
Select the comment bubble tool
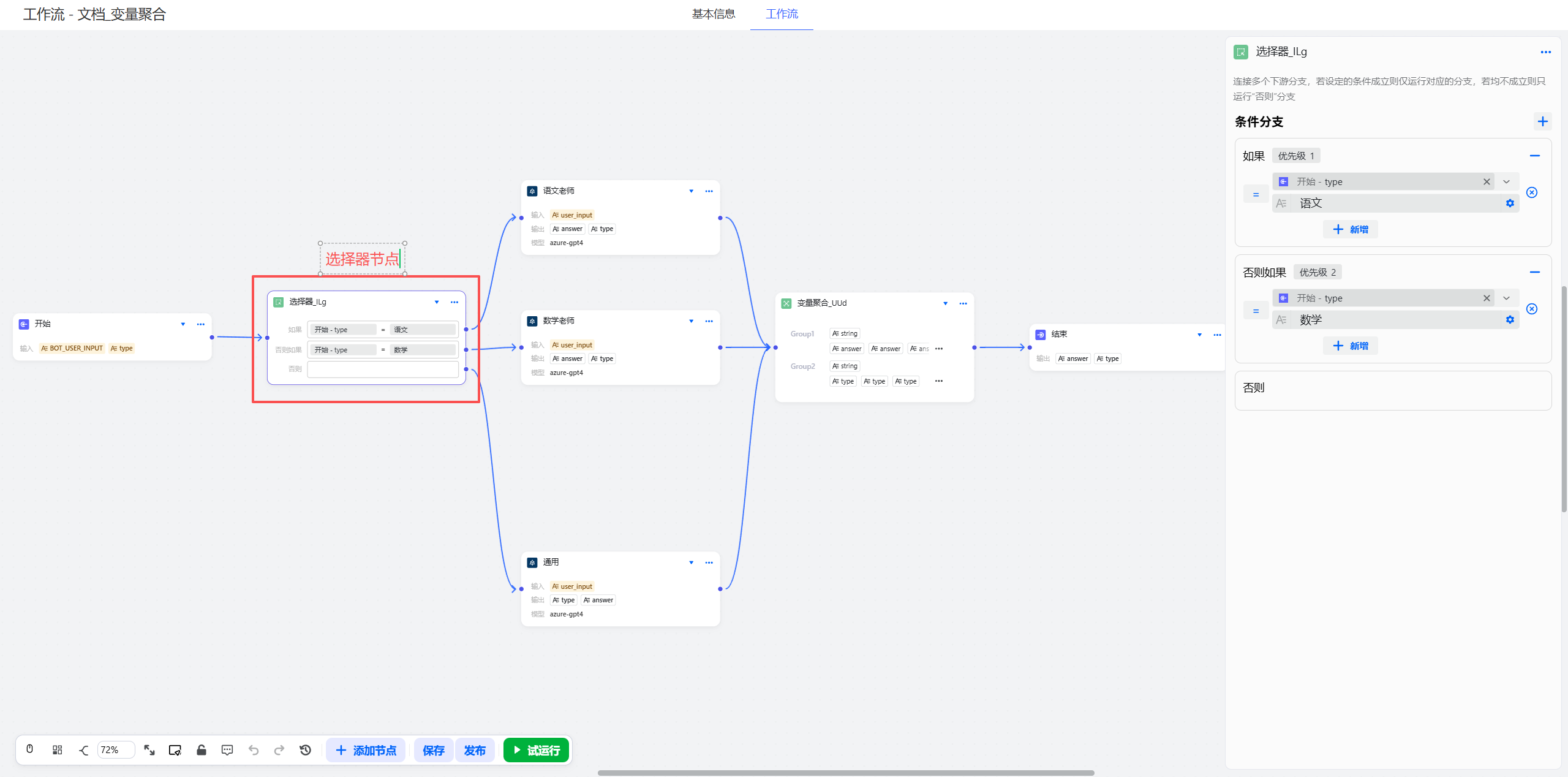227,749
